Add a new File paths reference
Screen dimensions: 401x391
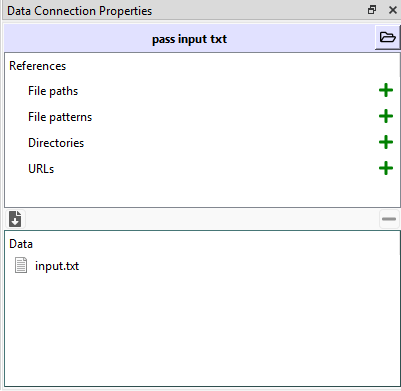tap(386, 90)
